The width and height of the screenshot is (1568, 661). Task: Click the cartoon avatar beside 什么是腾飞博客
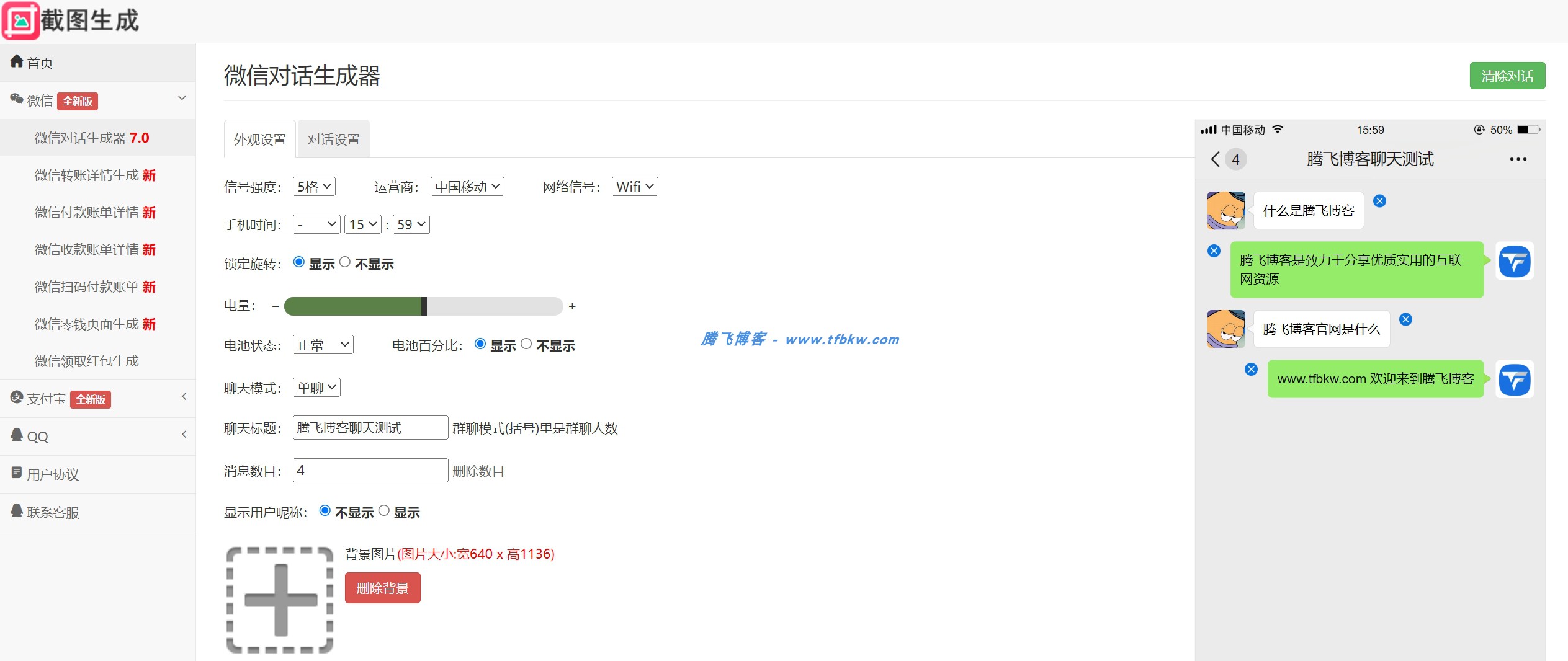coord(1226,211)
